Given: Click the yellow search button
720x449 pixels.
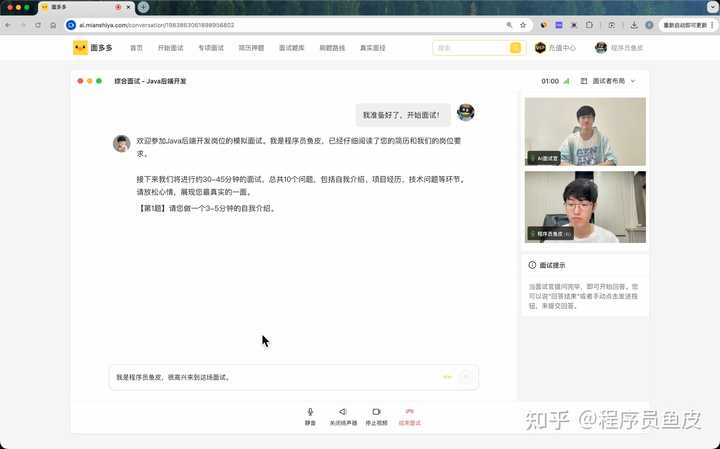Looking at the screenshot, I should (x=516, y=48).
